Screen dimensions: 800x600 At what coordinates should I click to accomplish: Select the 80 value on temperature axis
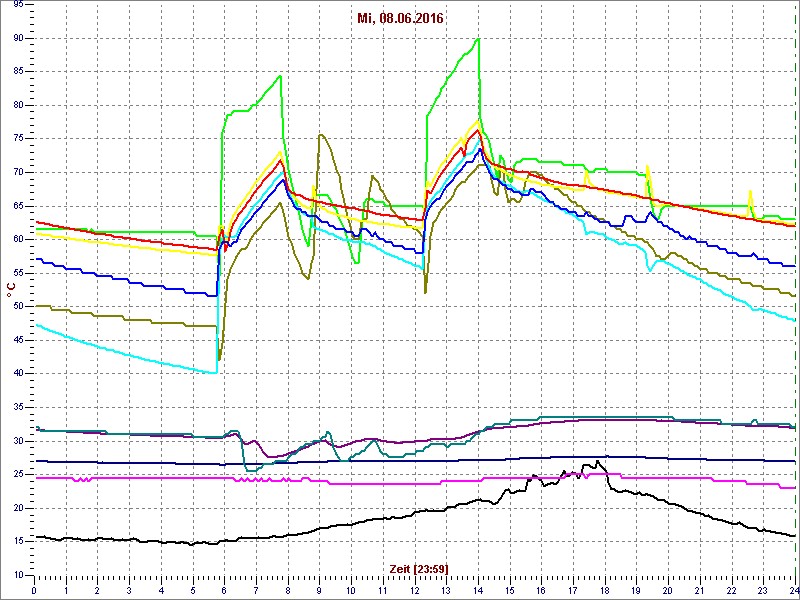(x=16, y=106)
